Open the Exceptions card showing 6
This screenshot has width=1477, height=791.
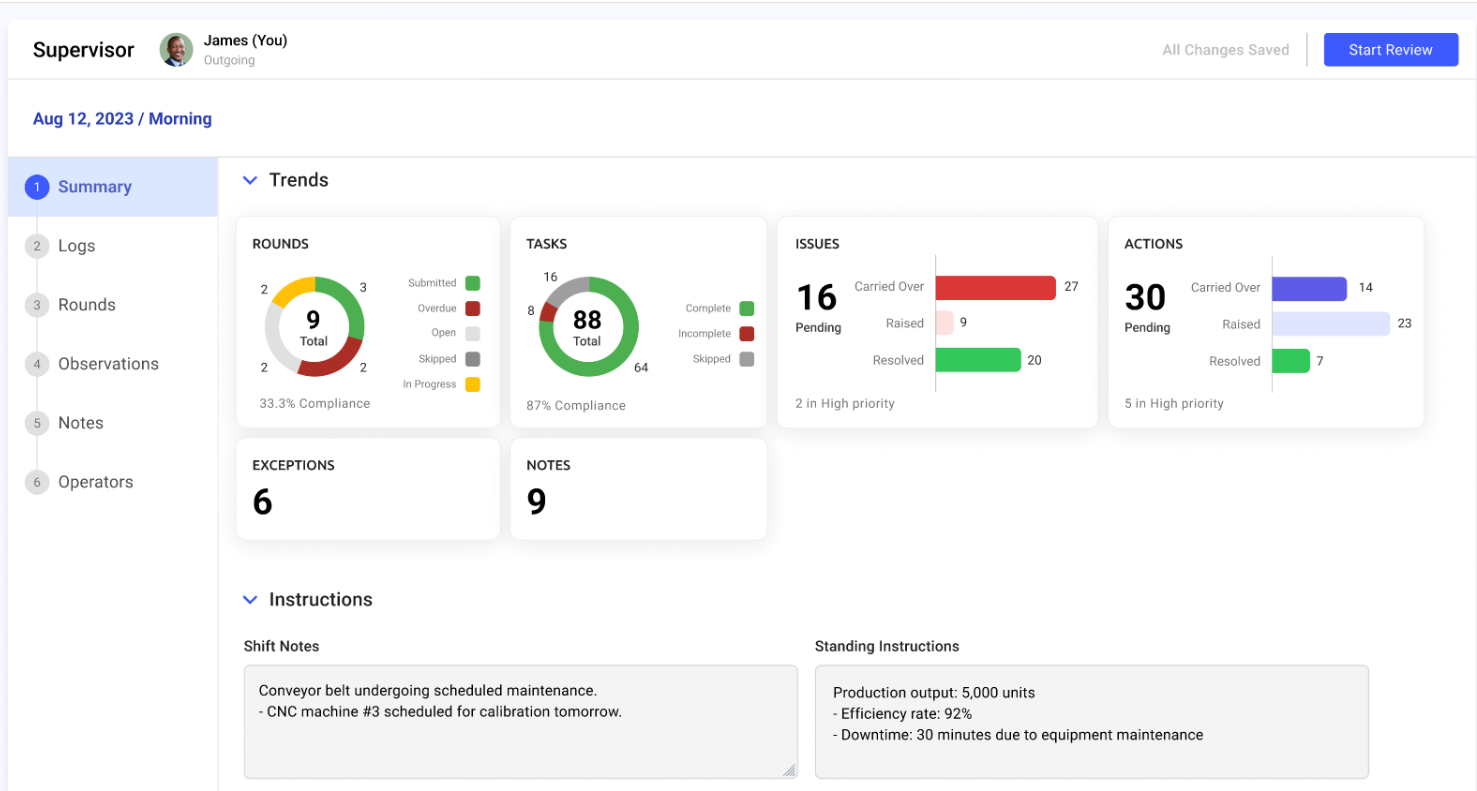point(367,489)
